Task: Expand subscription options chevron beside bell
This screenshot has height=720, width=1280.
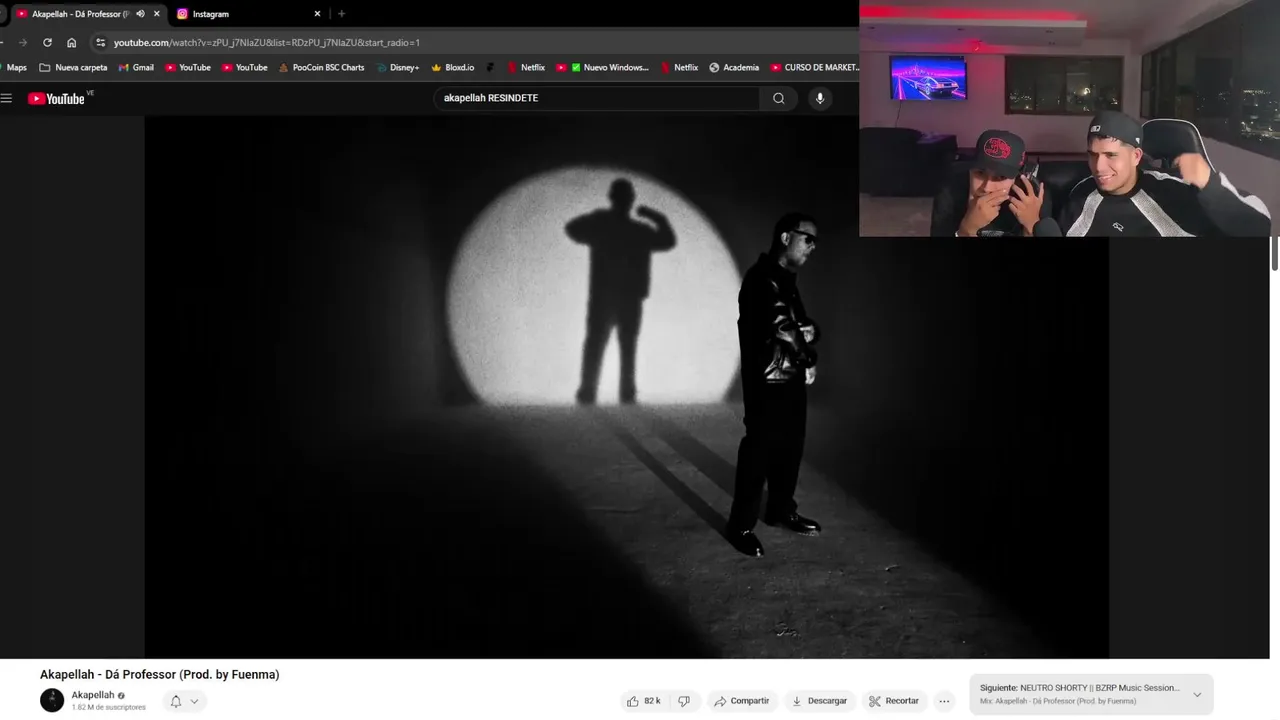Action: click(194, 701)
